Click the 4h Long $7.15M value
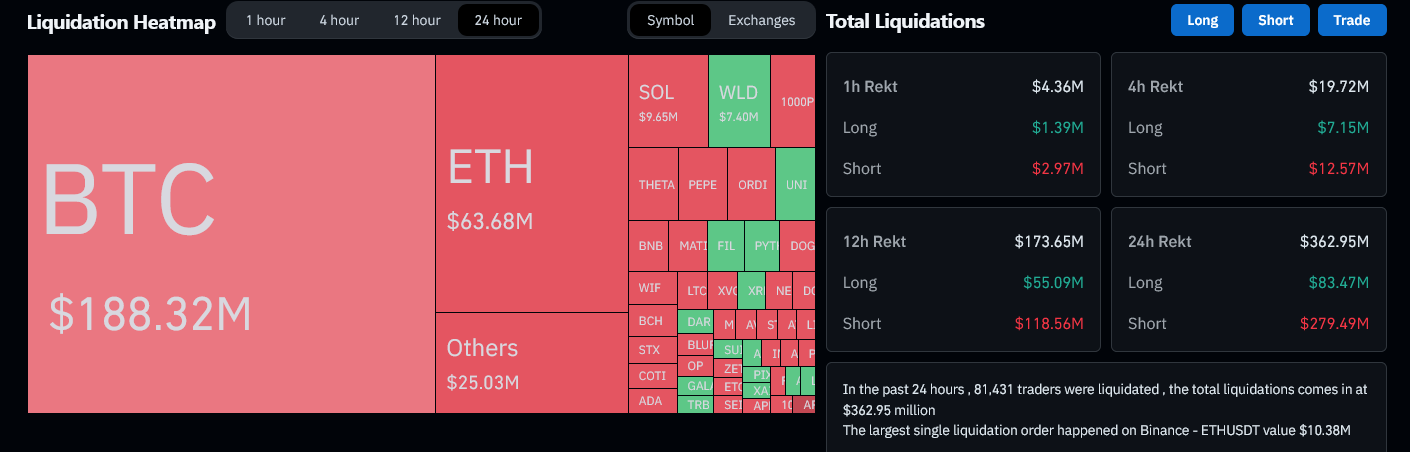This screenshot has height=452, width=1410. [1343, 127]
